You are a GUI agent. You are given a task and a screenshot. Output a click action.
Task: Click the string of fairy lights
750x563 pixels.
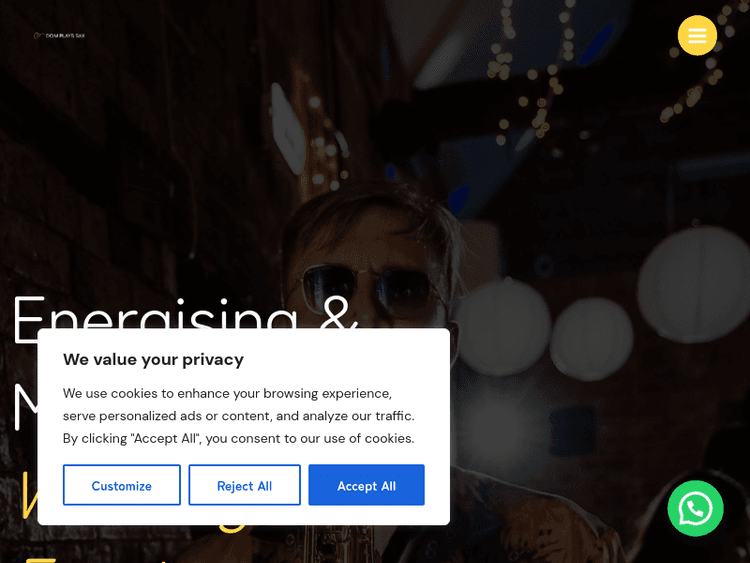coord(529,72)
